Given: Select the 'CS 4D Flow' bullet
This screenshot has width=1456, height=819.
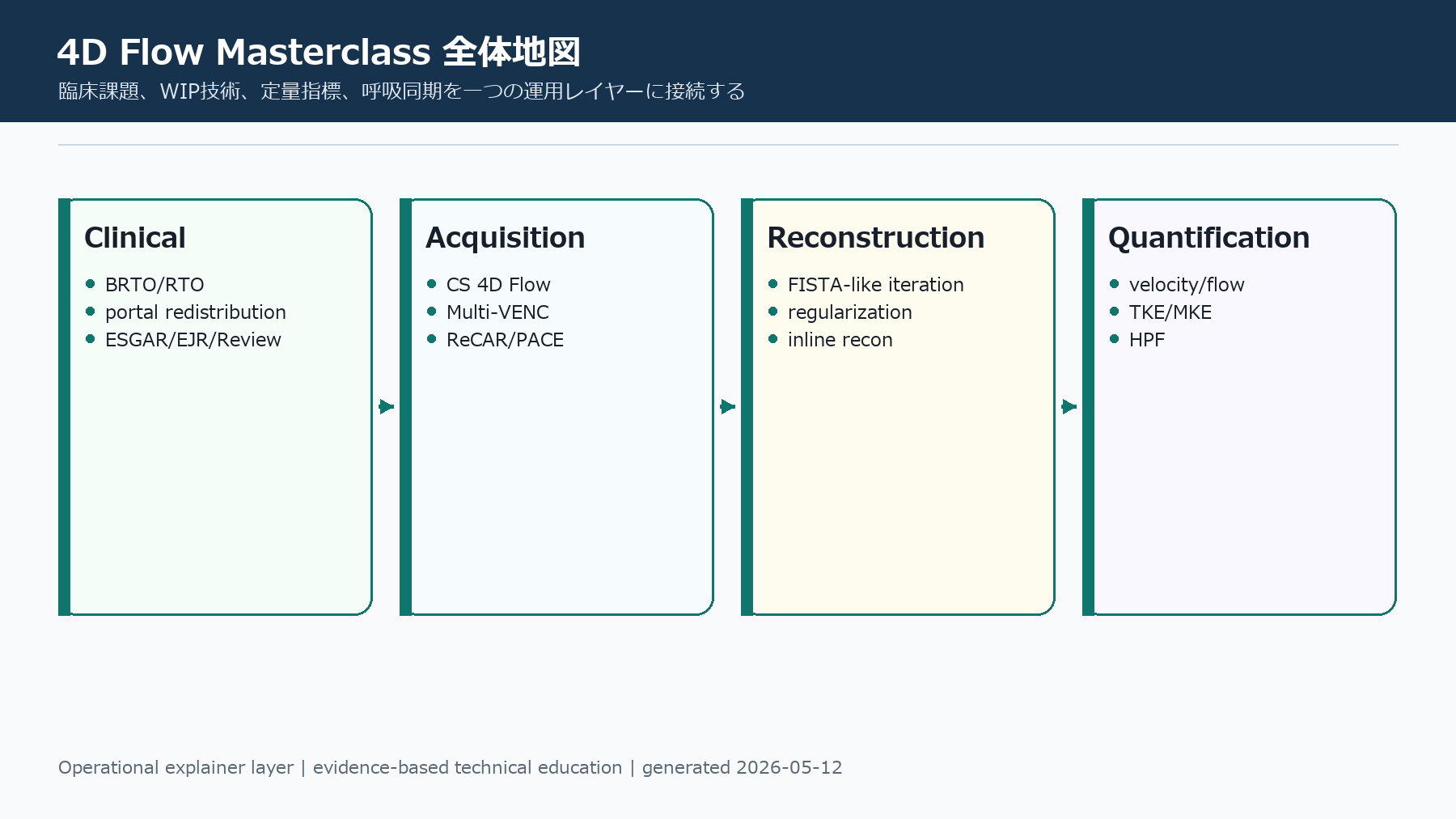Looking at the screenshot, I should click(x=498, y=285).
